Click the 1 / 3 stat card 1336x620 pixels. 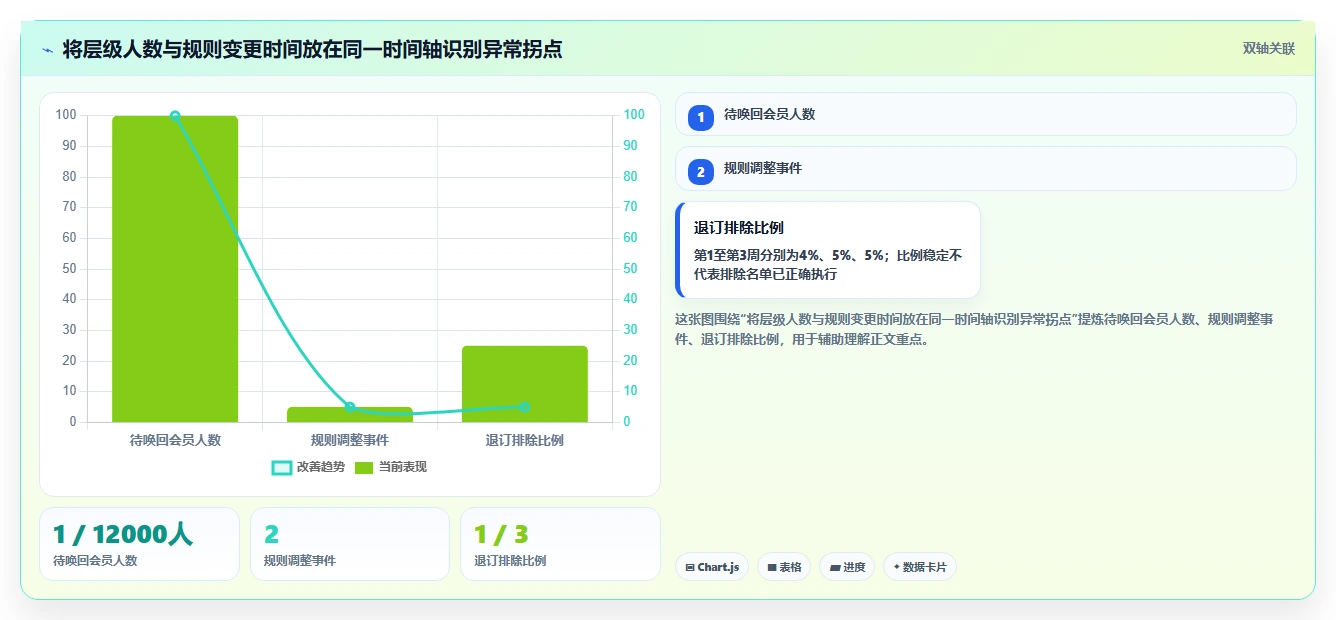point(560,544)
